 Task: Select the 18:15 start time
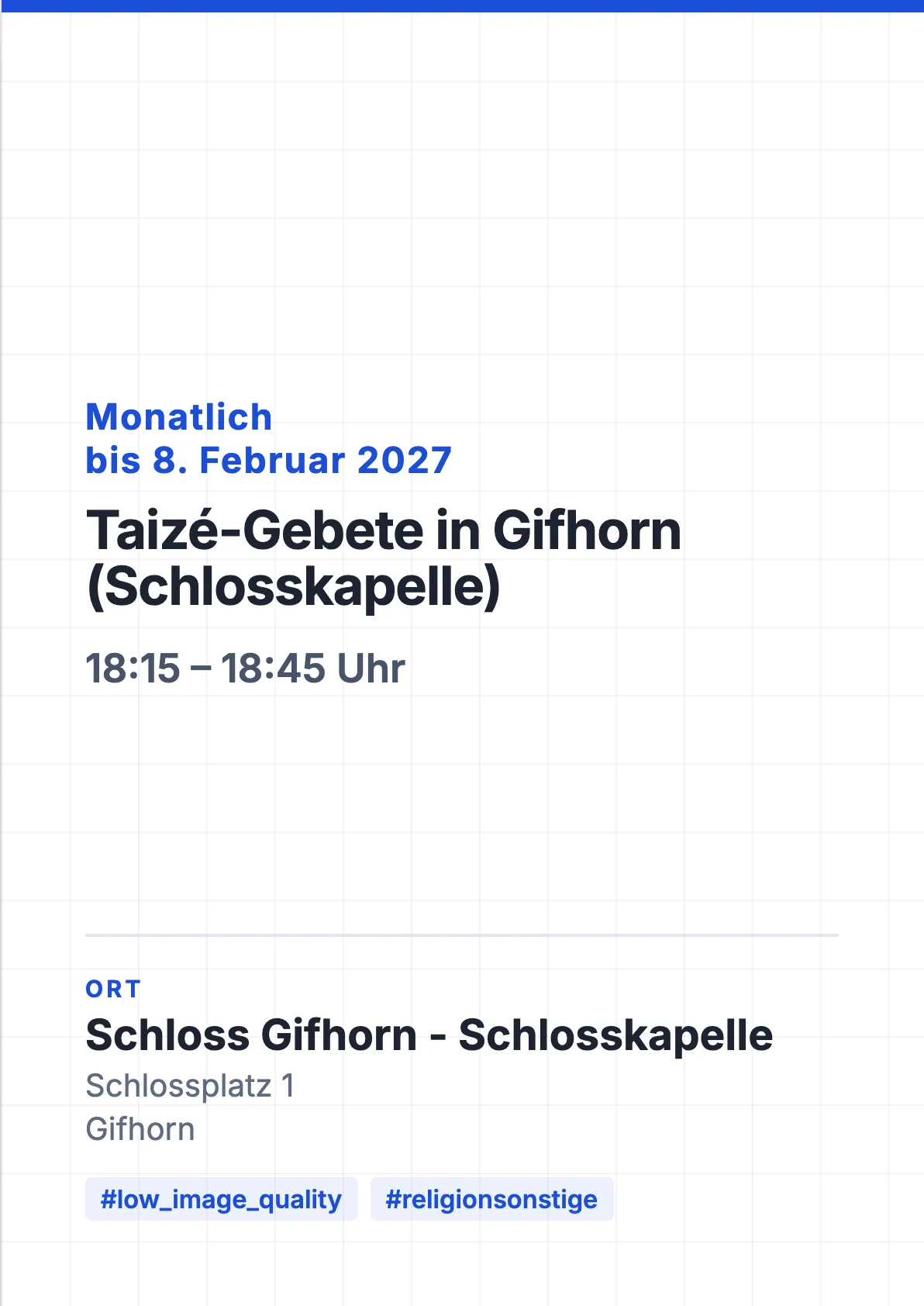coord(133,669)
